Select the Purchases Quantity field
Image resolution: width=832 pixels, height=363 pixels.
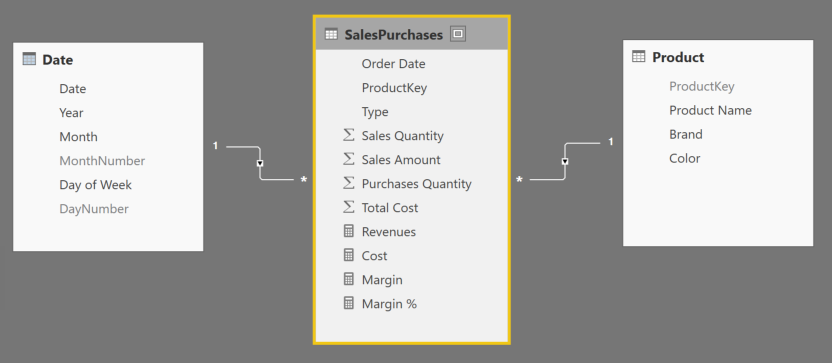(x=417, y=184)
